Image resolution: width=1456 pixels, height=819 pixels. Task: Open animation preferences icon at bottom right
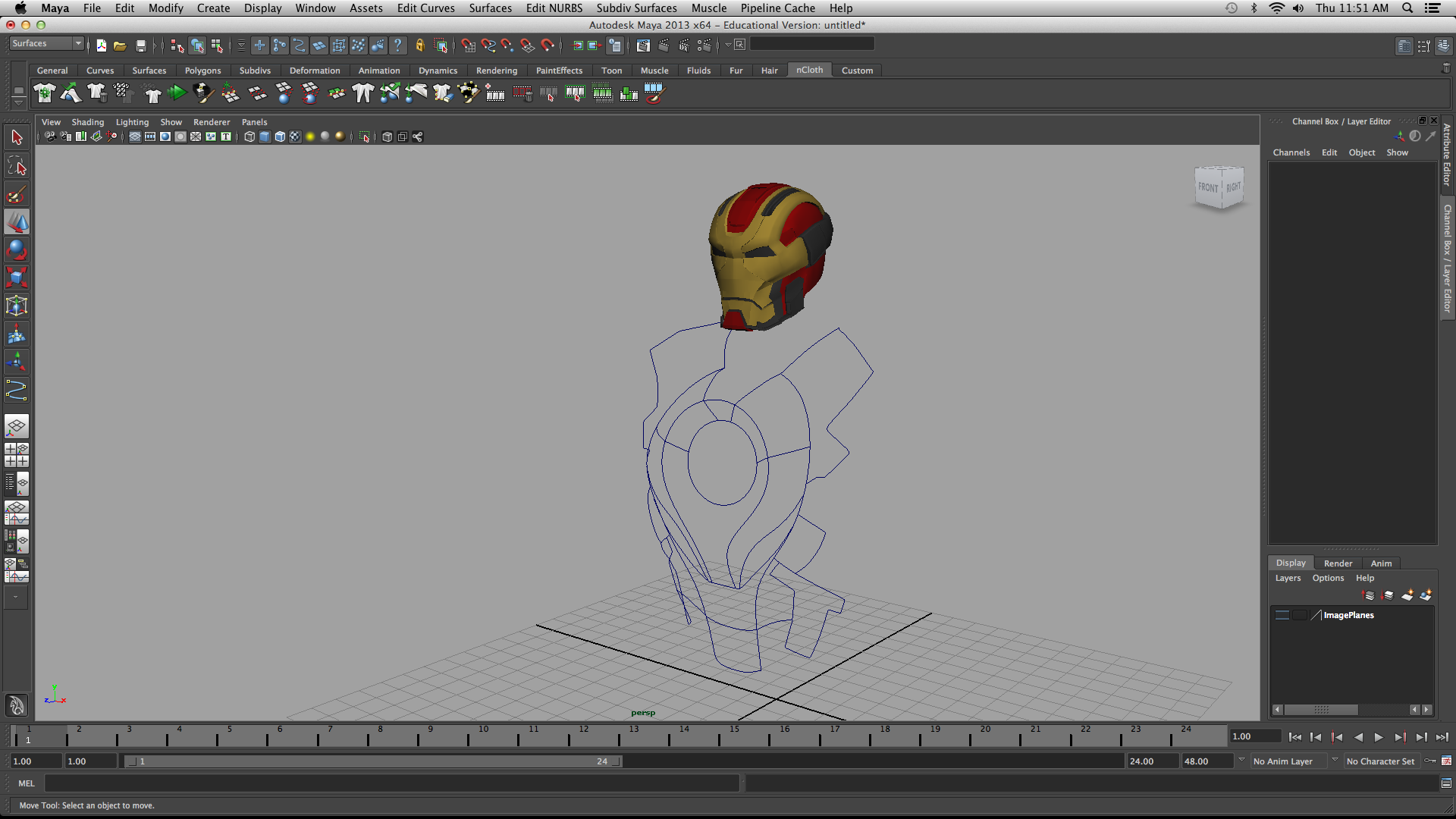1446,761
